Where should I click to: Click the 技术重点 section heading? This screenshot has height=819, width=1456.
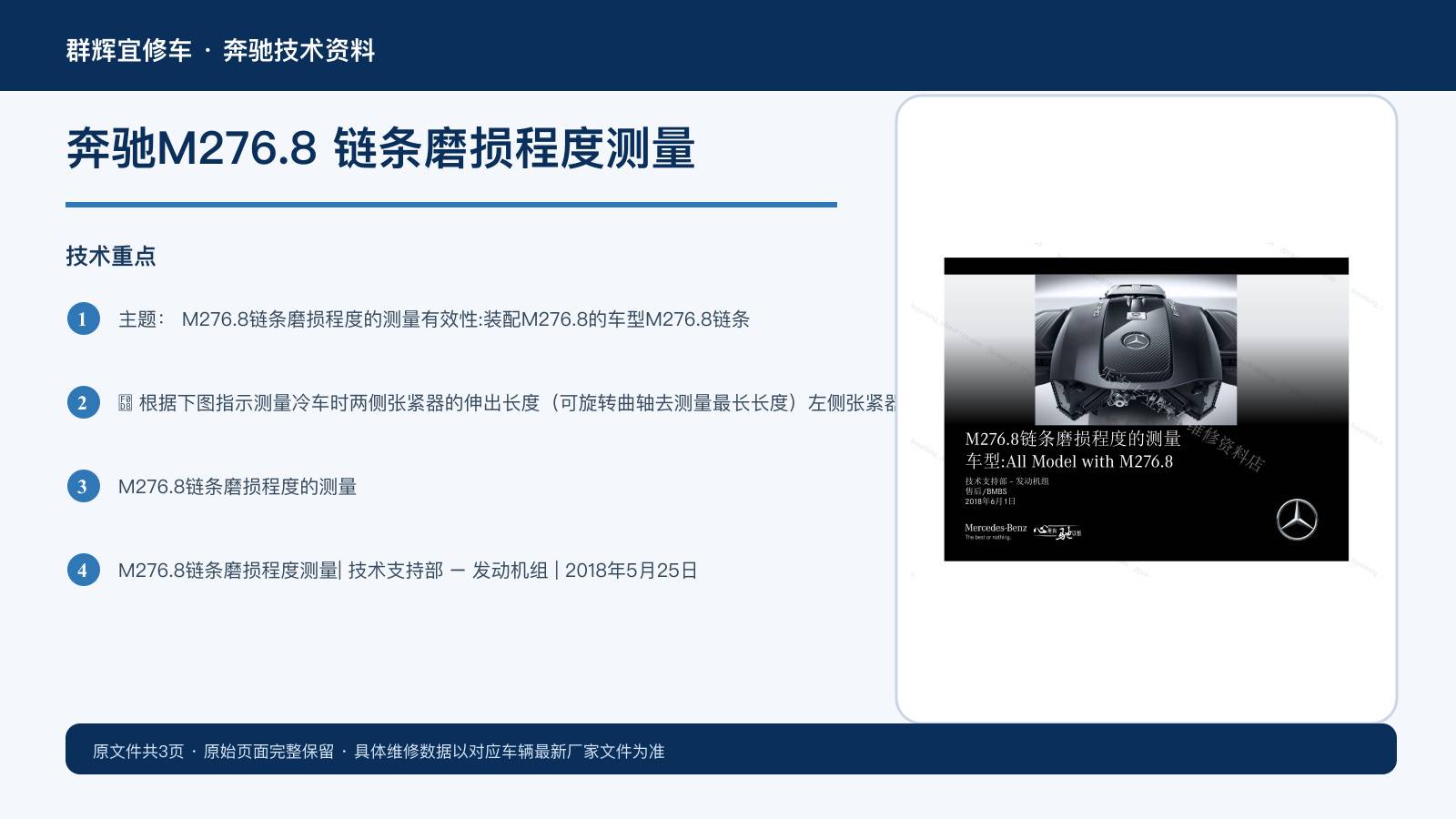[x=111, y=256]
